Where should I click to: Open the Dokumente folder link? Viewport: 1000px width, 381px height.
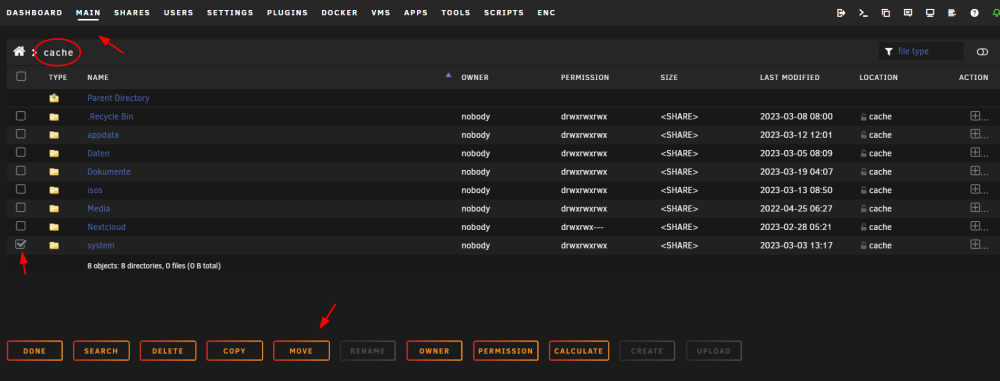[109, 172]
